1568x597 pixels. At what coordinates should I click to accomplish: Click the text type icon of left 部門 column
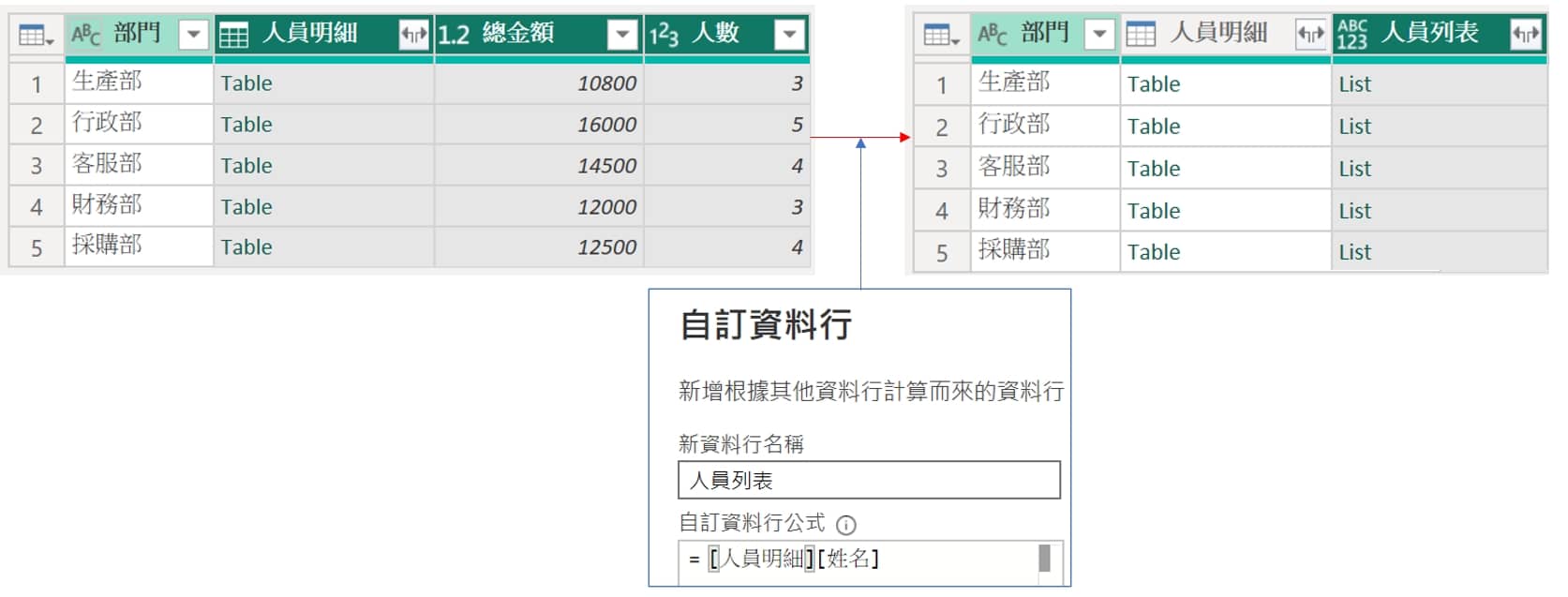(85, 35)
